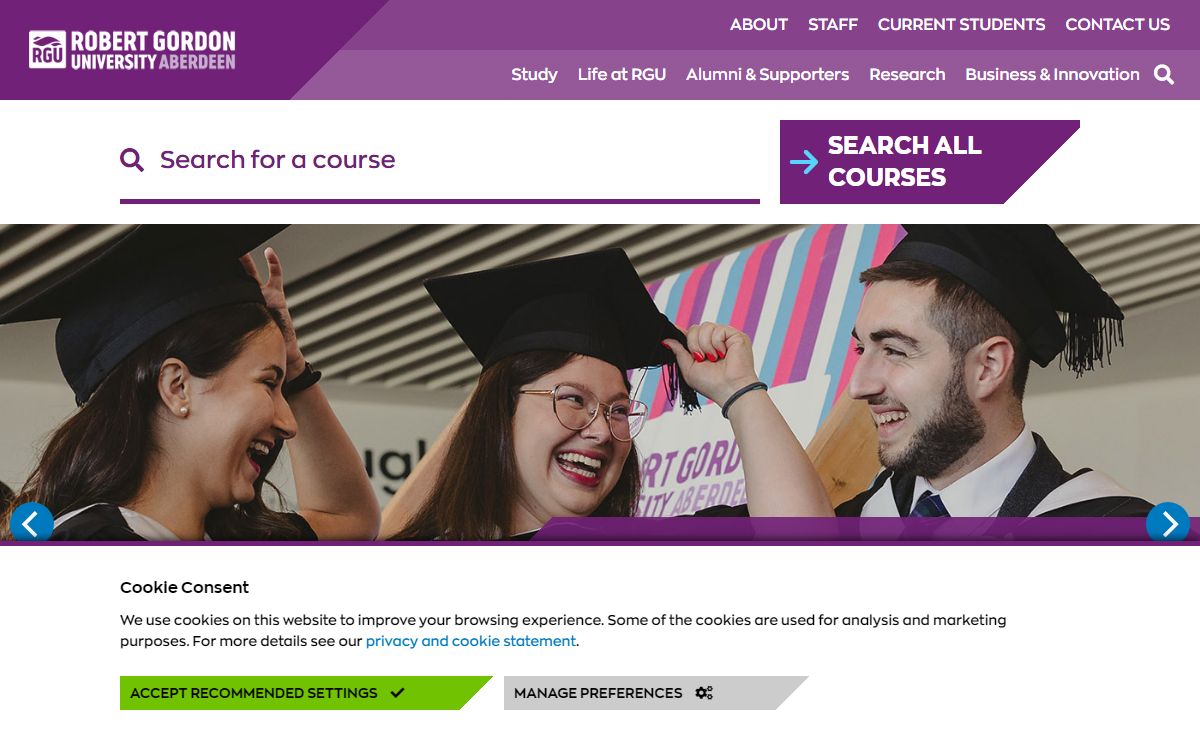Viewport: 1200px width, 740px height.
Task: Open privacy and cookie statement link
Action: tap(471, 641)
